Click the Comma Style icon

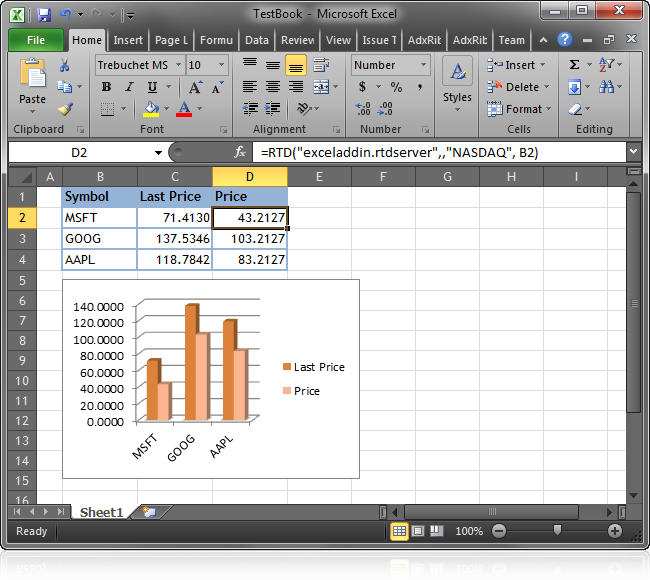click(420, 87)
